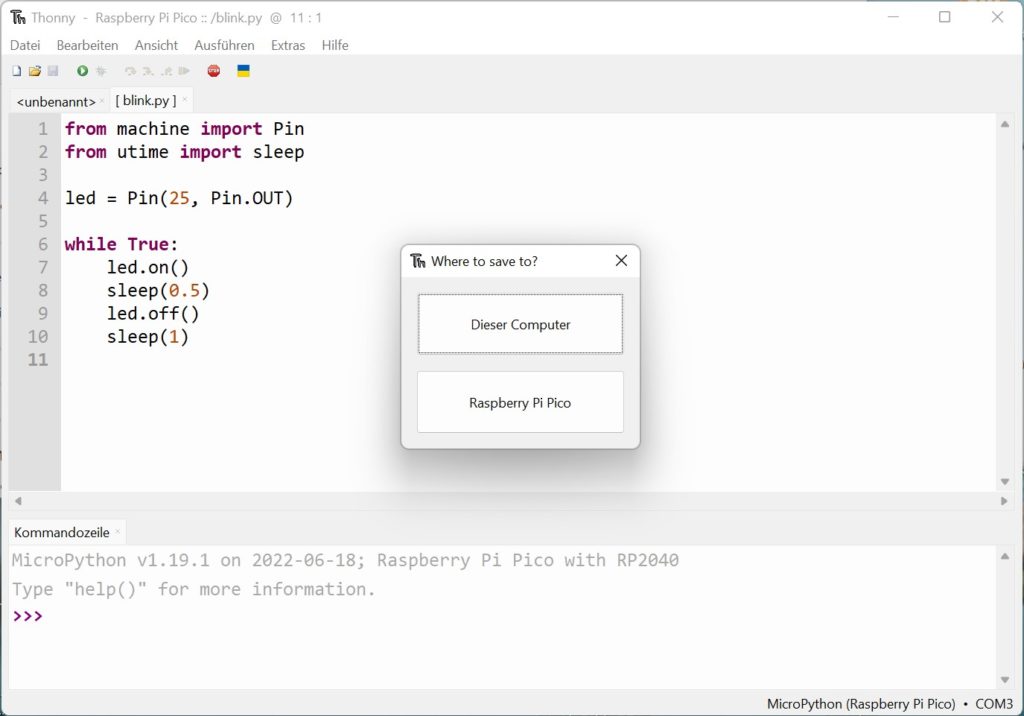Minimize the Thonny window
The width and height of the screenshot is (1024, 716).
click(x=893, y=17)
